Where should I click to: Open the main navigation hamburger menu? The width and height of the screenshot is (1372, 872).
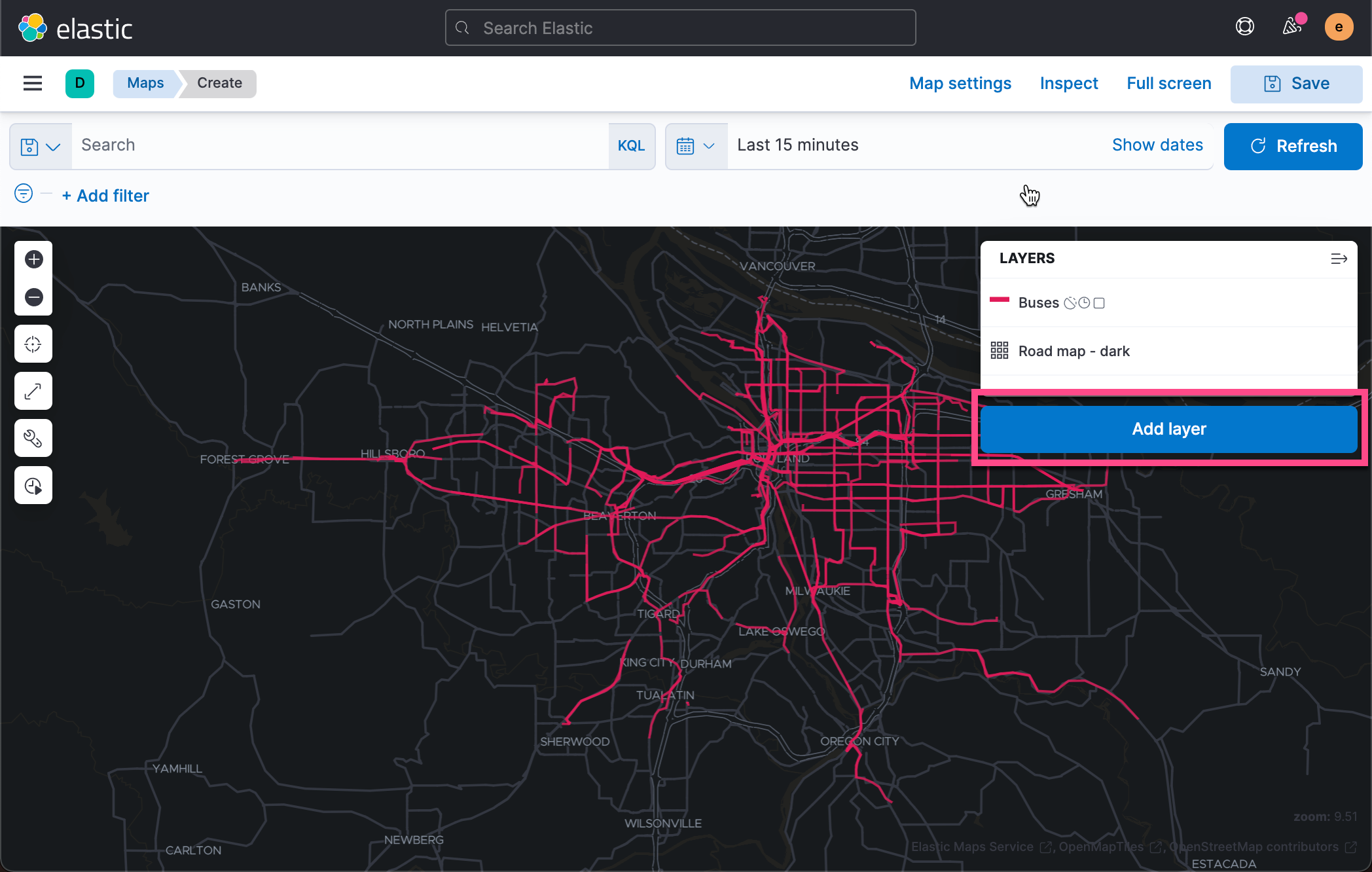[x=32, y=83]
